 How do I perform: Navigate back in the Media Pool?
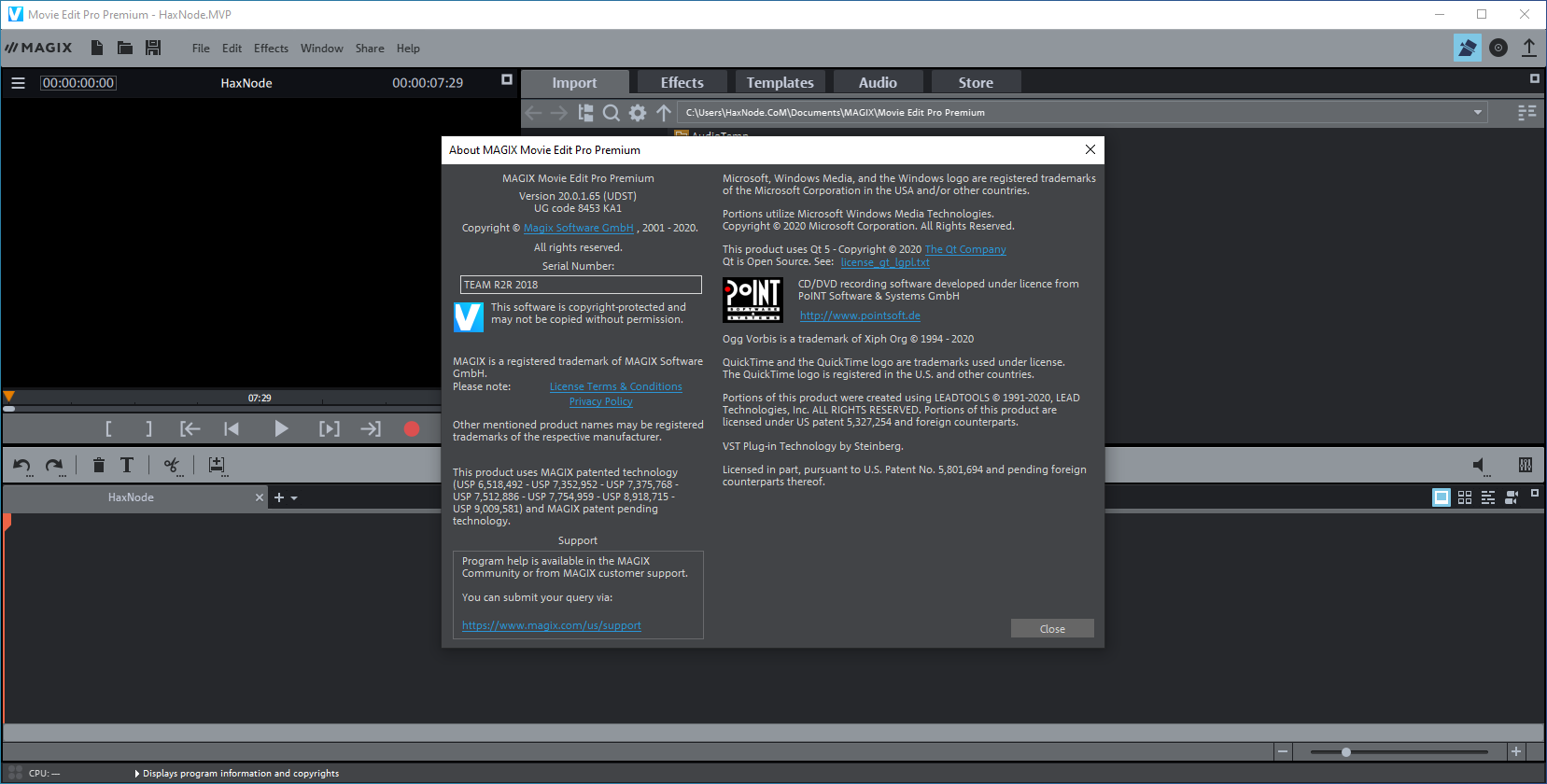click(534, 113)
